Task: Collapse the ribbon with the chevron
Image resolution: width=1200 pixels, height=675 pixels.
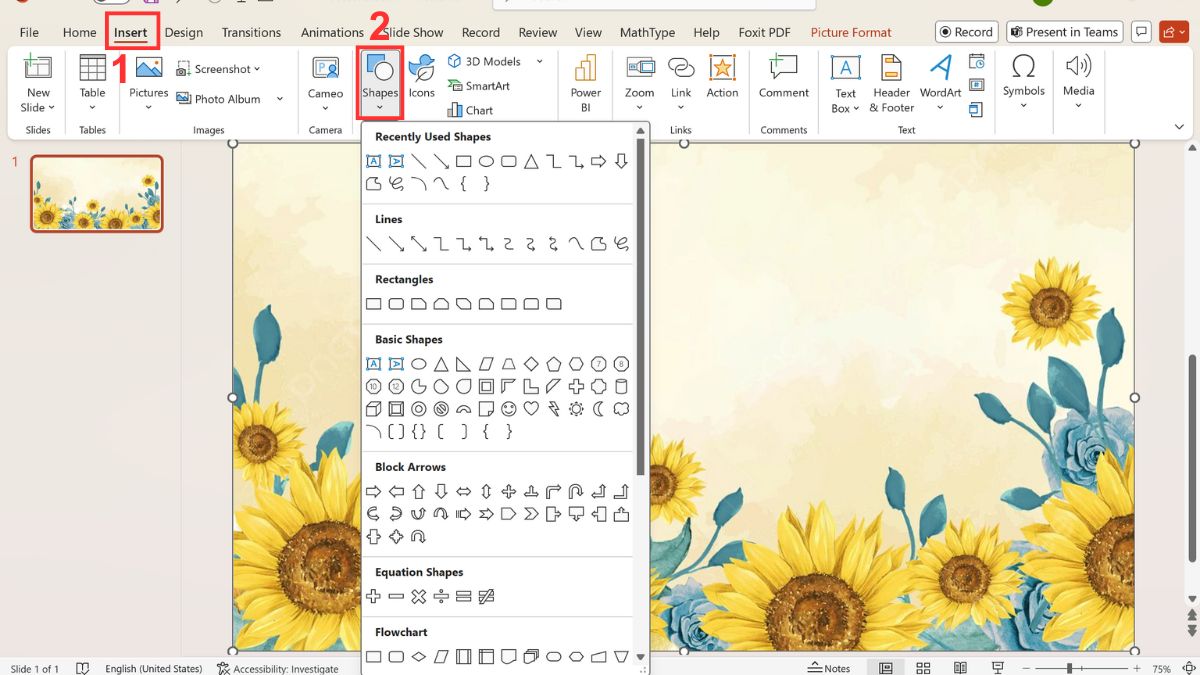Action: 1179,127
